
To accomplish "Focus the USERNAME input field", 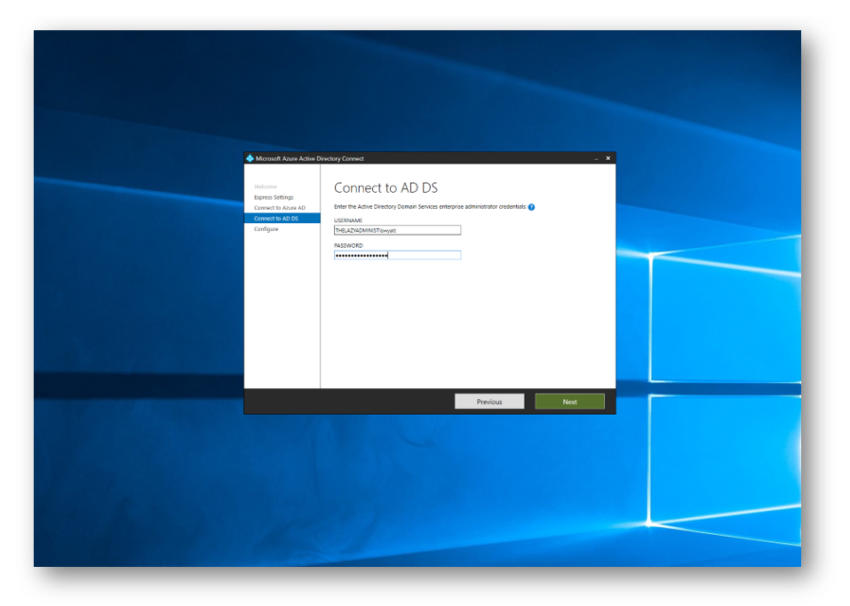I will click(x=397, y=230).
